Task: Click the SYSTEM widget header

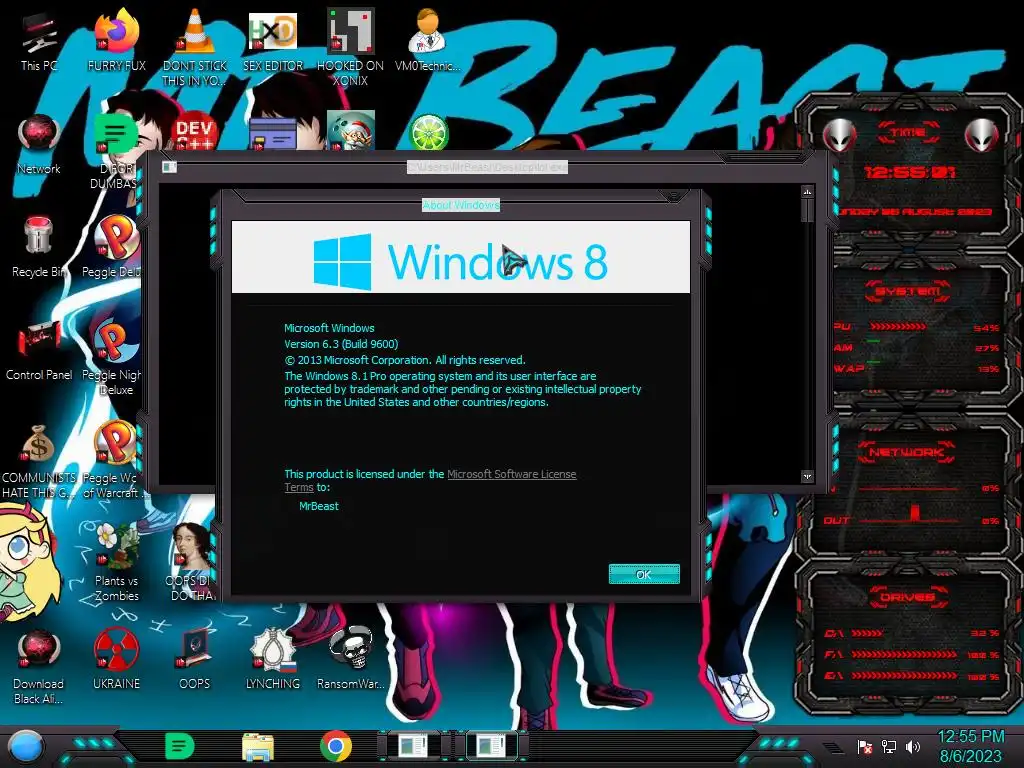Action: tap(907, 291)
